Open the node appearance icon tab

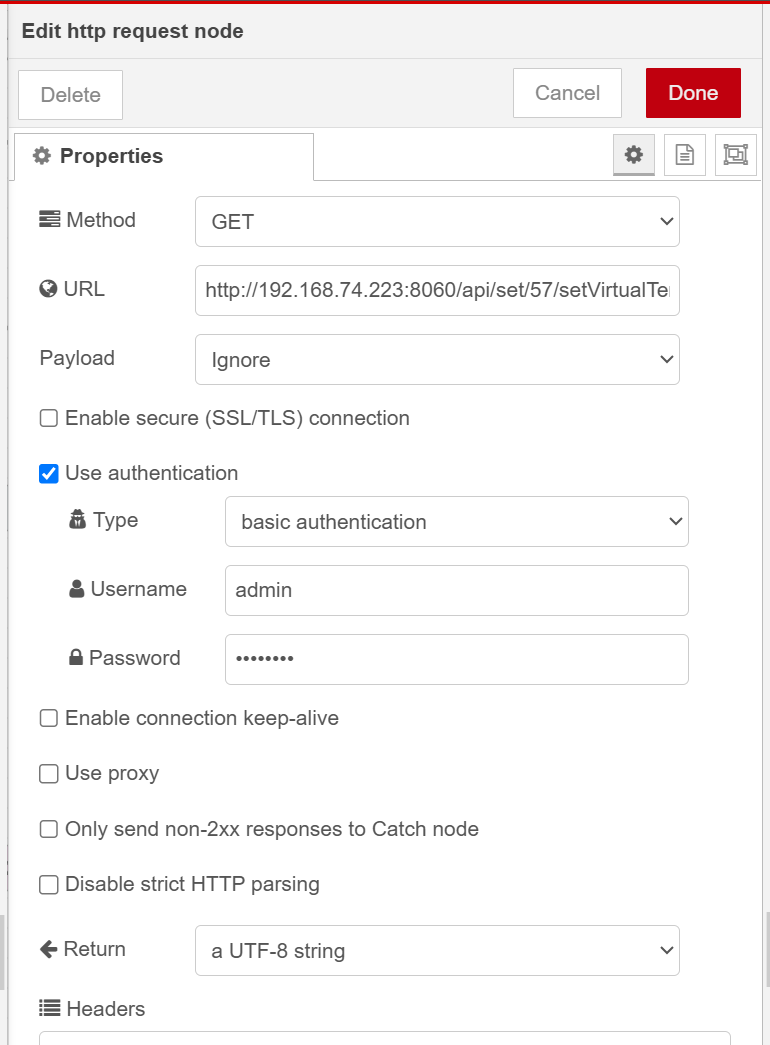click(x=736, y=155)
